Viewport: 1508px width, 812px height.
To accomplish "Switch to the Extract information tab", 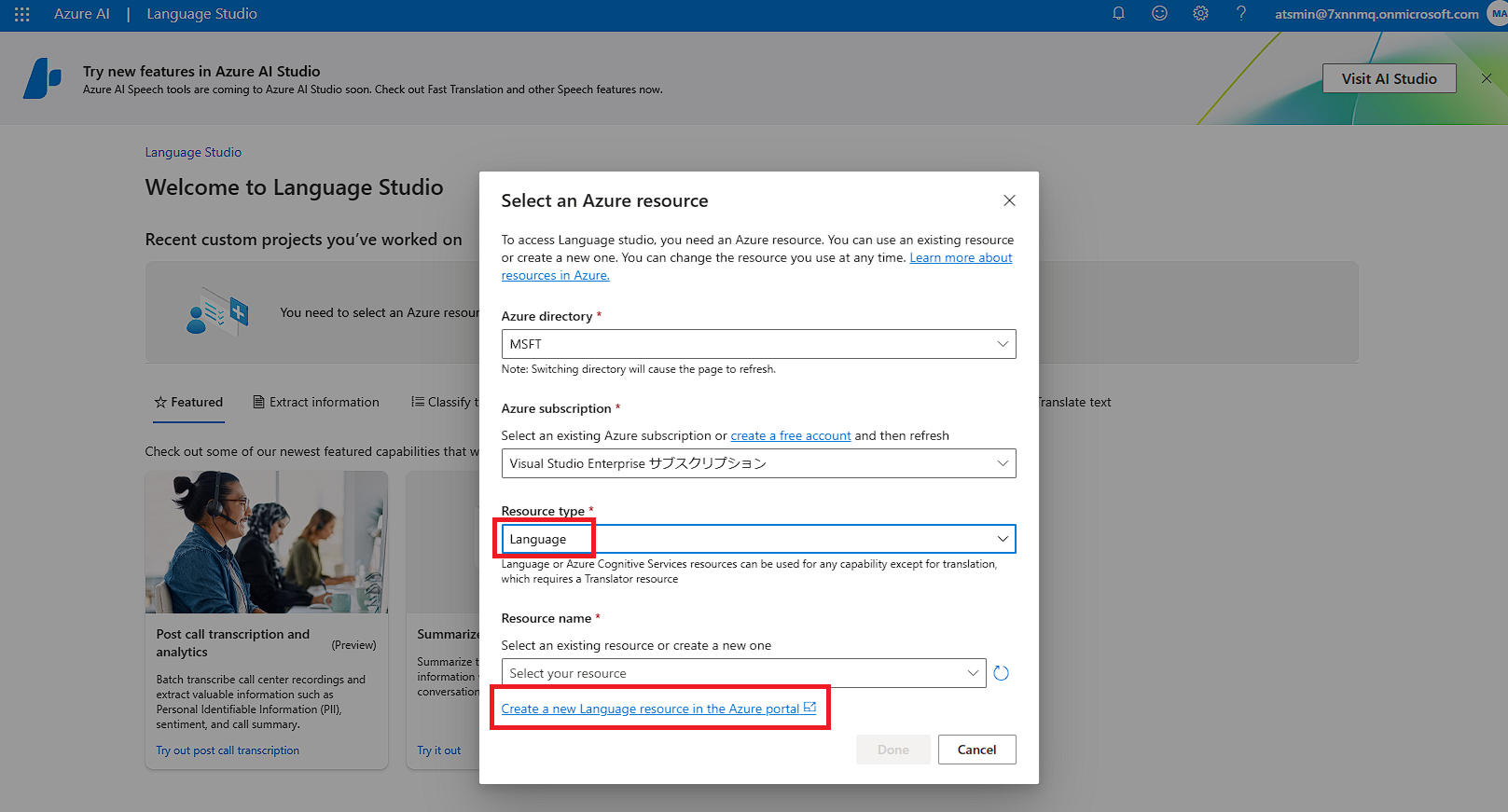I will click(x=316, y=403).
